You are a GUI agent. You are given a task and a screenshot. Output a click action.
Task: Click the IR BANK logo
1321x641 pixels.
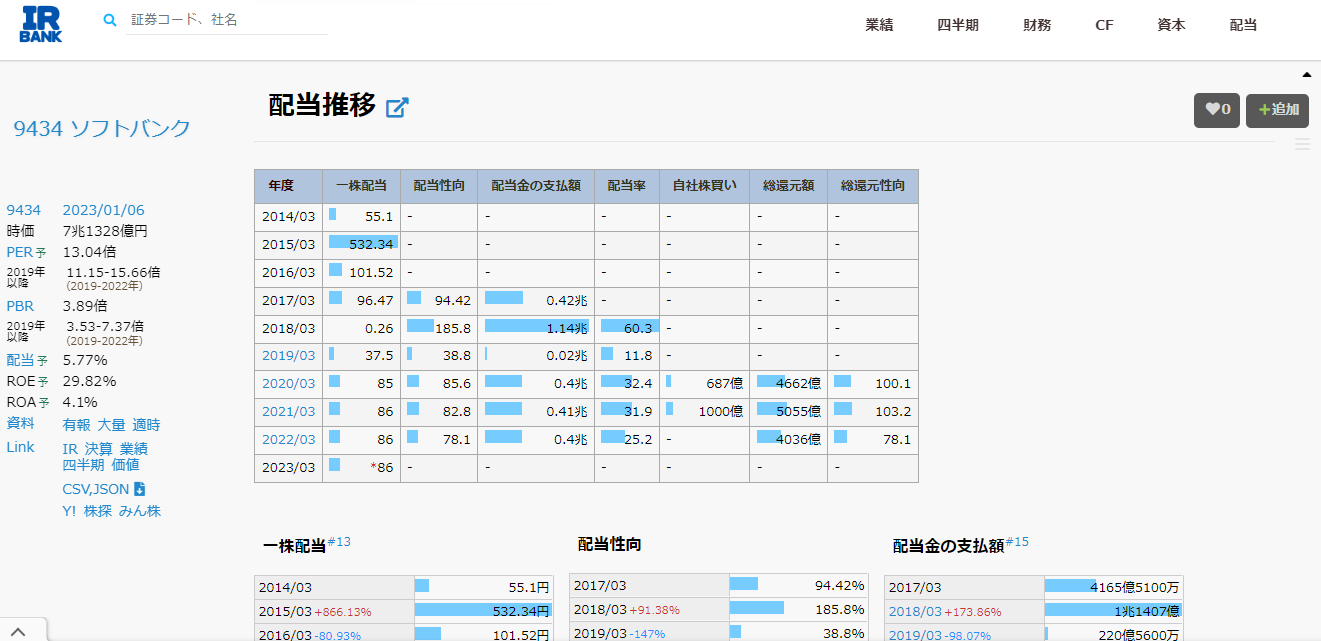point(41,22)
